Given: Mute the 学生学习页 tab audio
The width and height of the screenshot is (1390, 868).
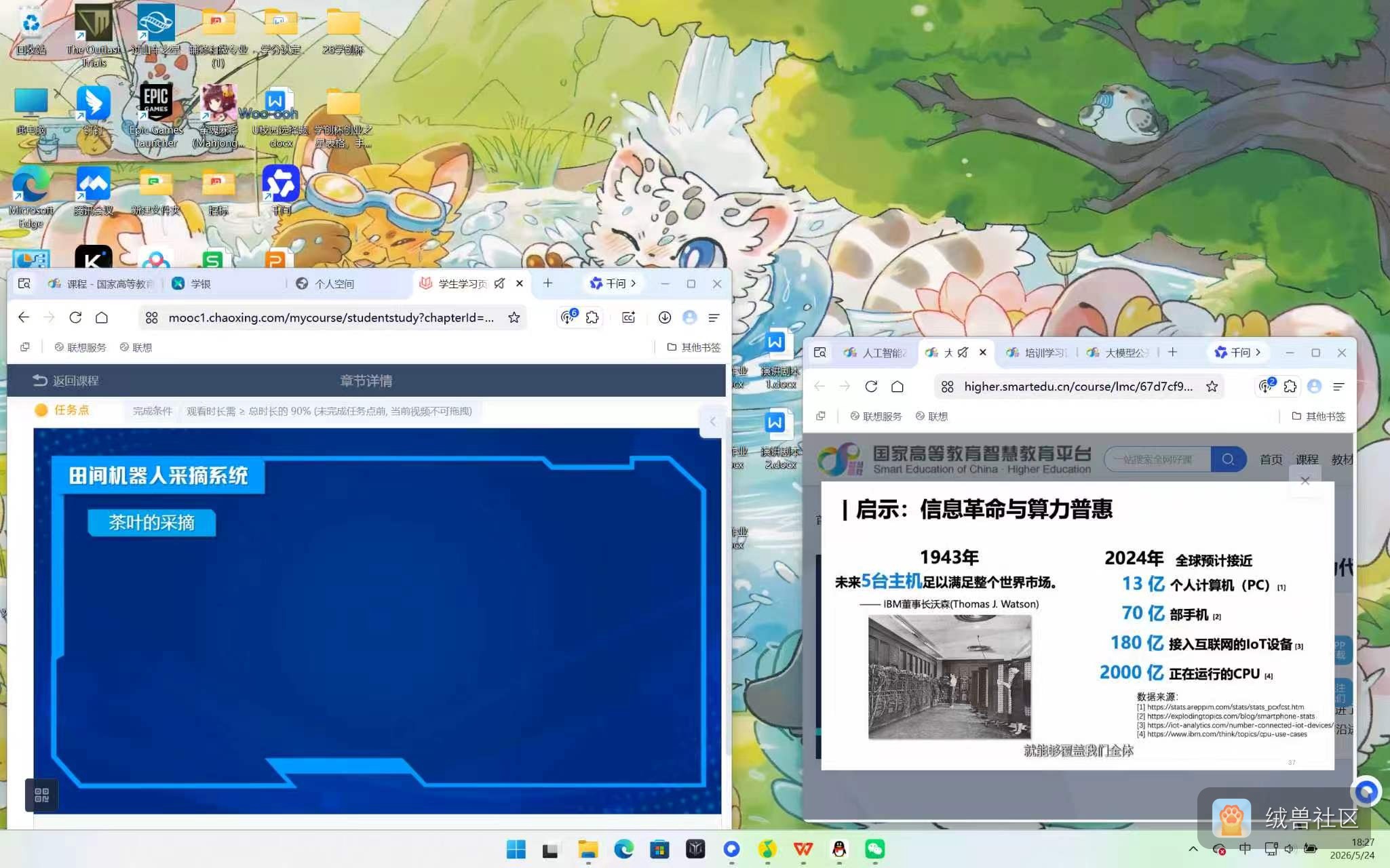Looking at the screenshot, I should click(x=499, y=283).
